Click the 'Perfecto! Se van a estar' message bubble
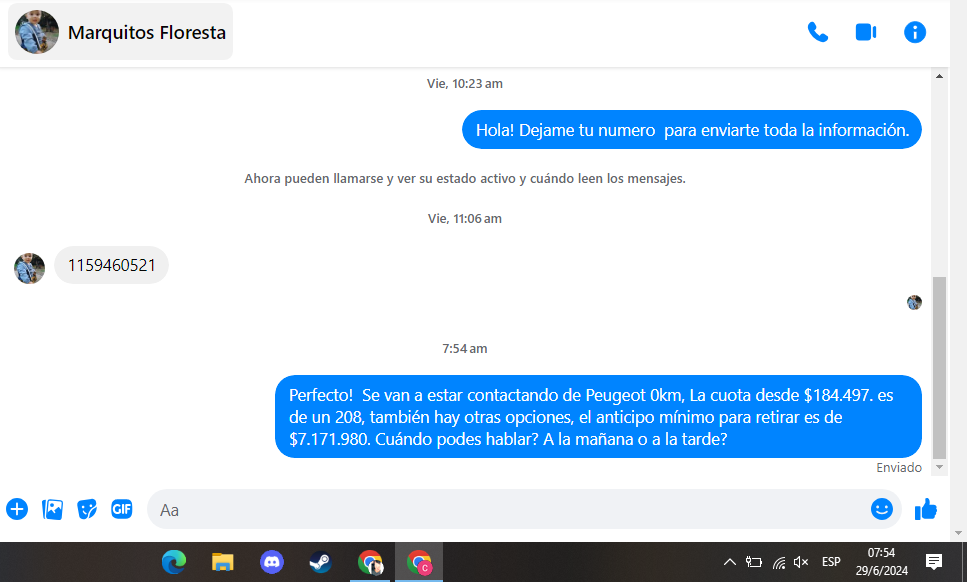The image size is (967, 582). 598,417
